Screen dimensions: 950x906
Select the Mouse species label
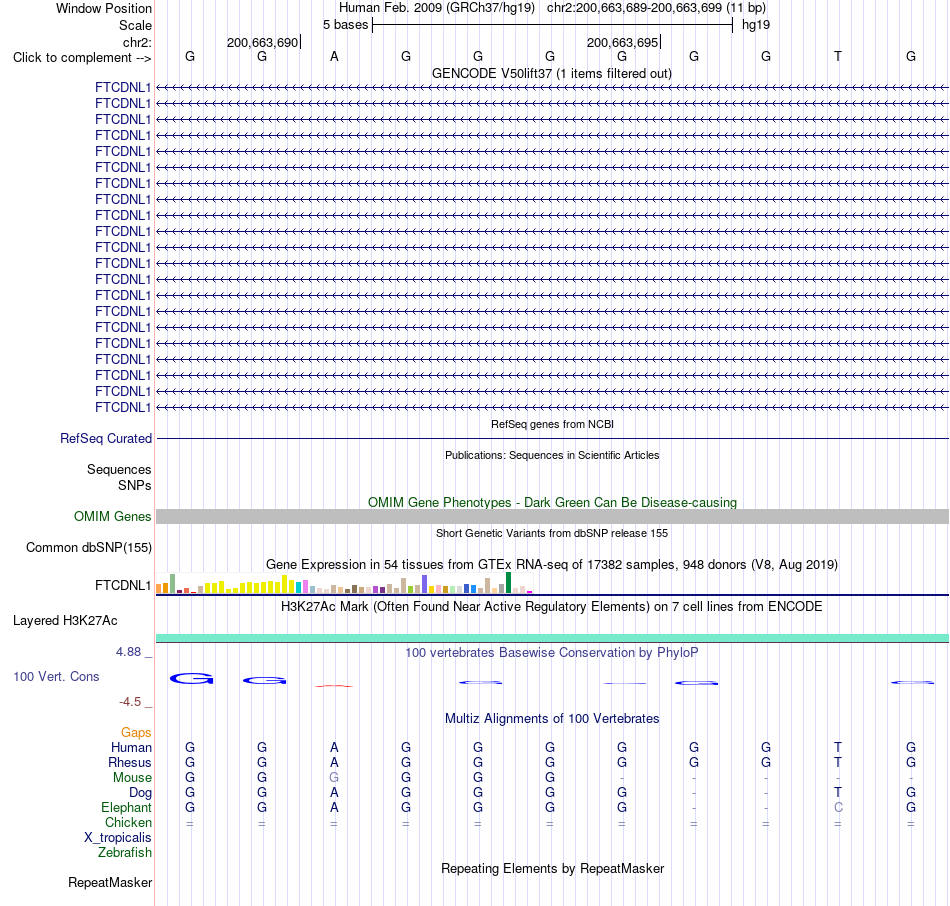click(133, 777)
